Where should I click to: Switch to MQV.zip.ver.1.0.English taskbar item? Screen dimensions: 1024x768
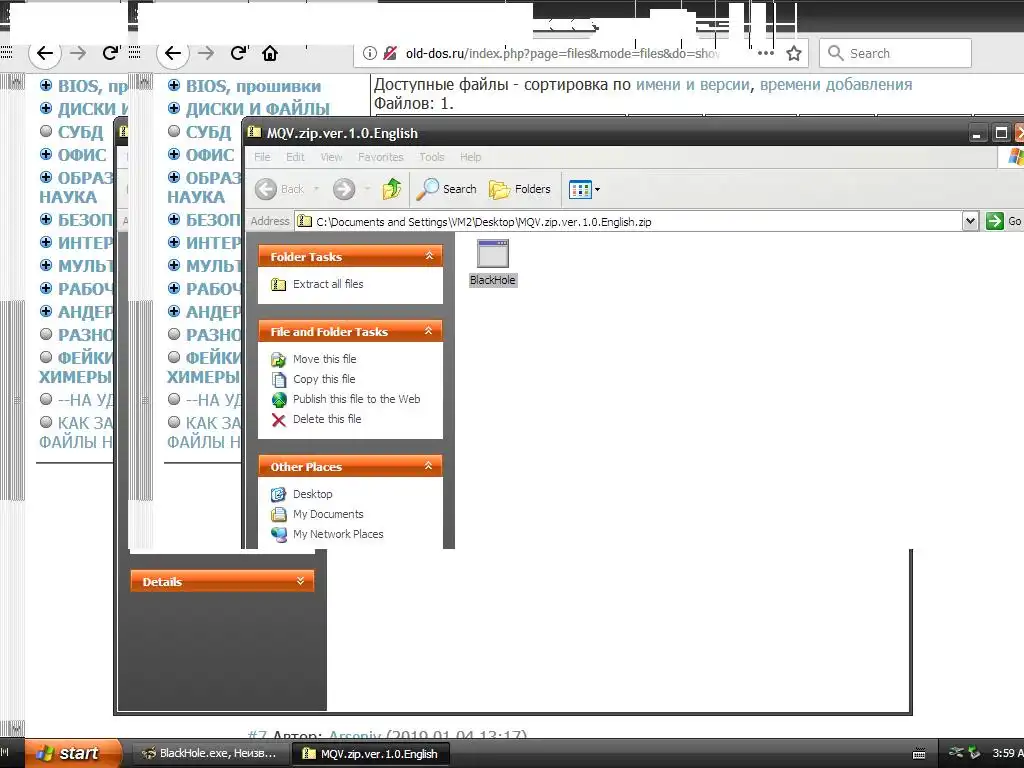(370, 754)
